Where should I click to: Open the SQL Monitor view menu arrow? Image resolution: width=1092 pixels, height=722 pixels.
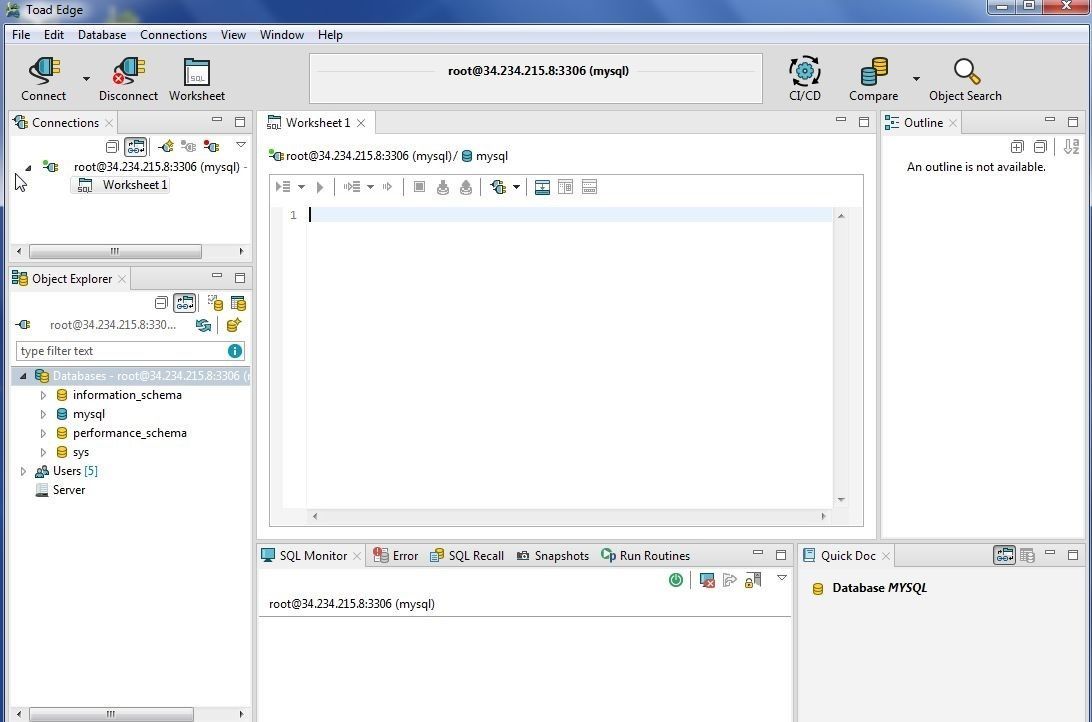tap(782, 578)
